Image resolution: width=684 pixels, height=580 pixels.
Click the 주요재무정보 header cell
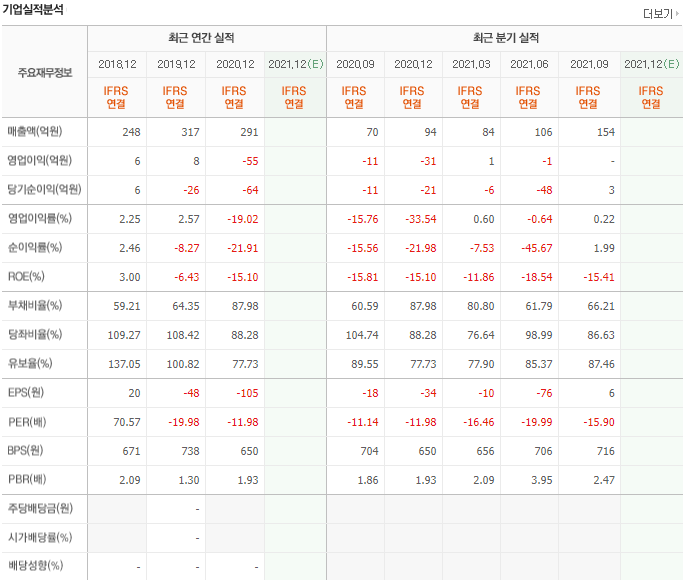[x=45, y=72]
